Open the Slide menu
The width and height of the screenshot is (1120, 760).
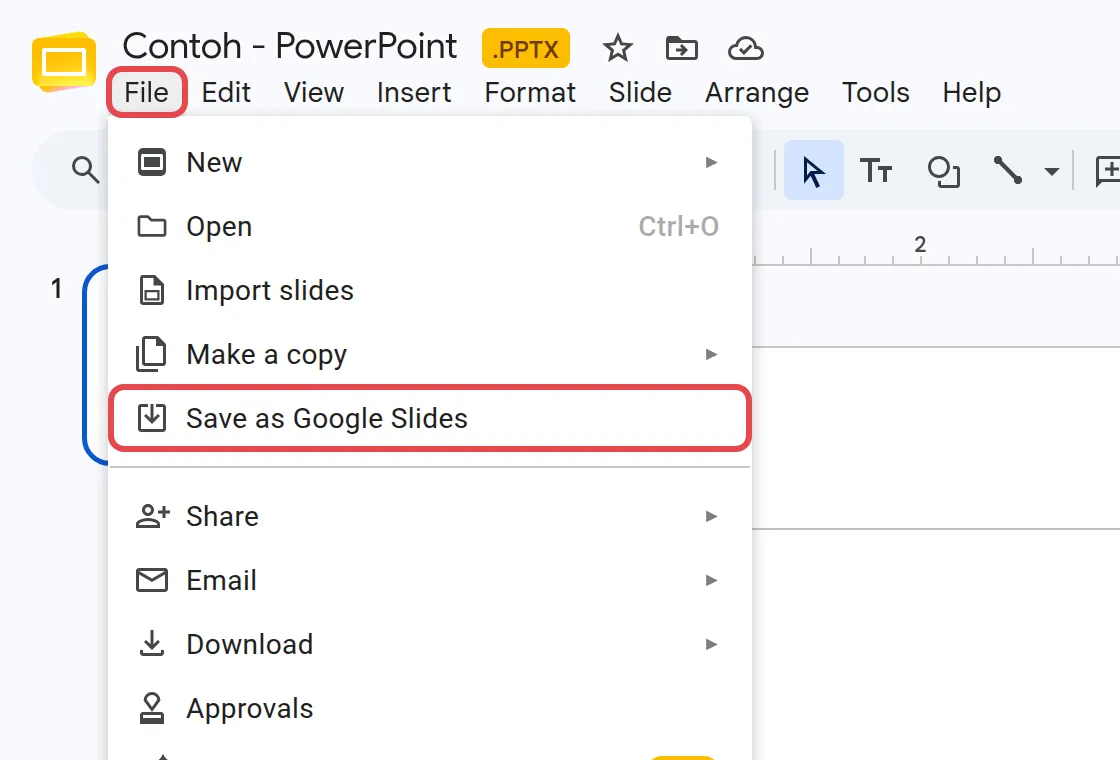(640, 92)
